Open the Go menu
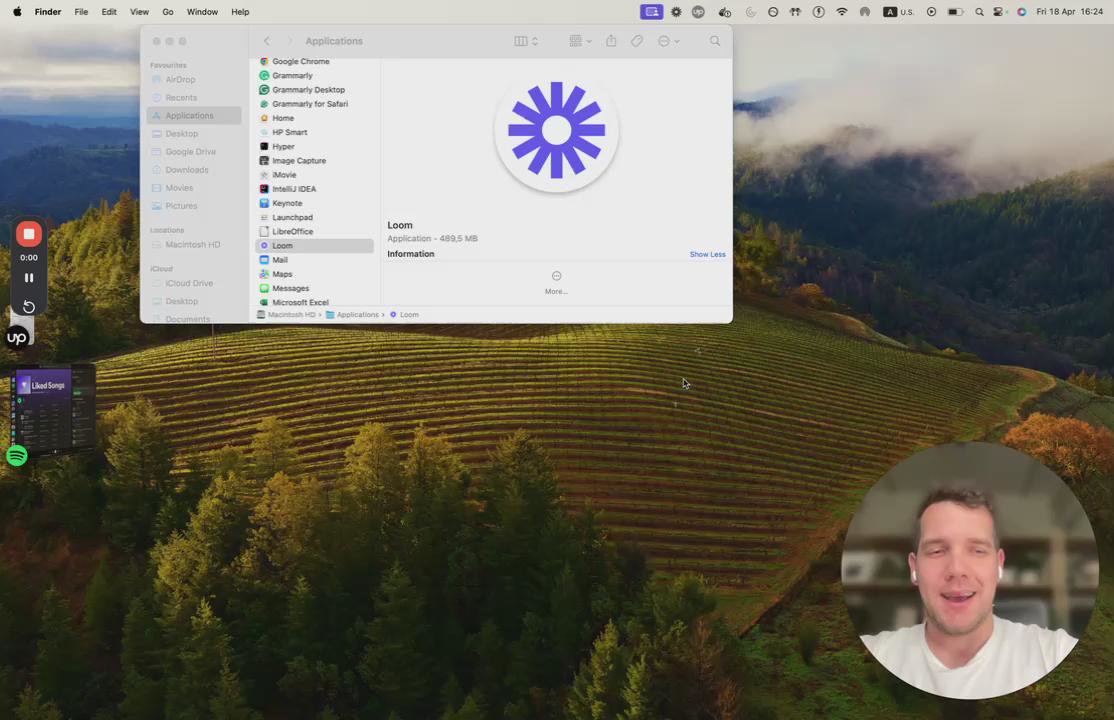This screenshot has height=720, width=1114. [x=168, y=11]
